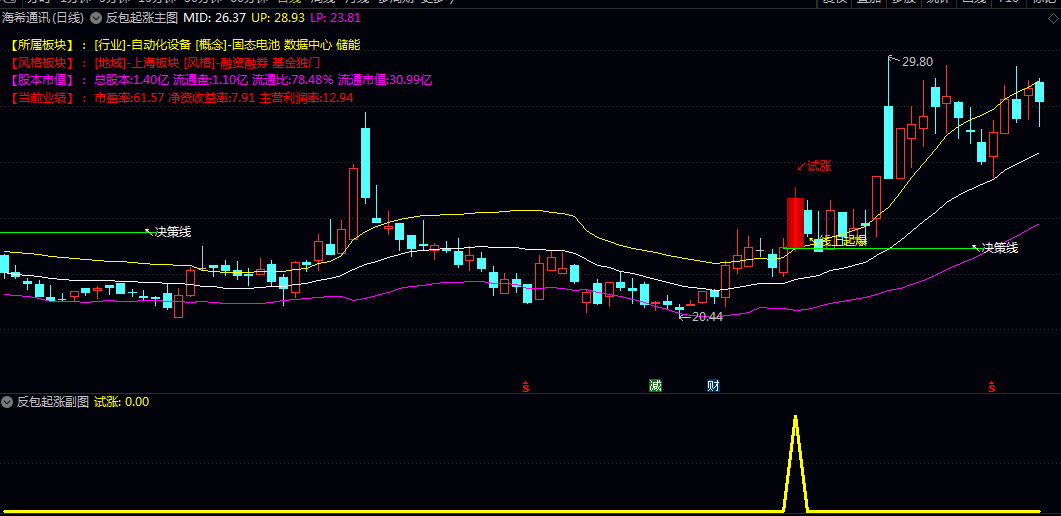Click the 净资收益率:7.91 value
Image resolution: width=1061 pixels, height=516 pixels.
pyautogui.click(x=212, y=97)
